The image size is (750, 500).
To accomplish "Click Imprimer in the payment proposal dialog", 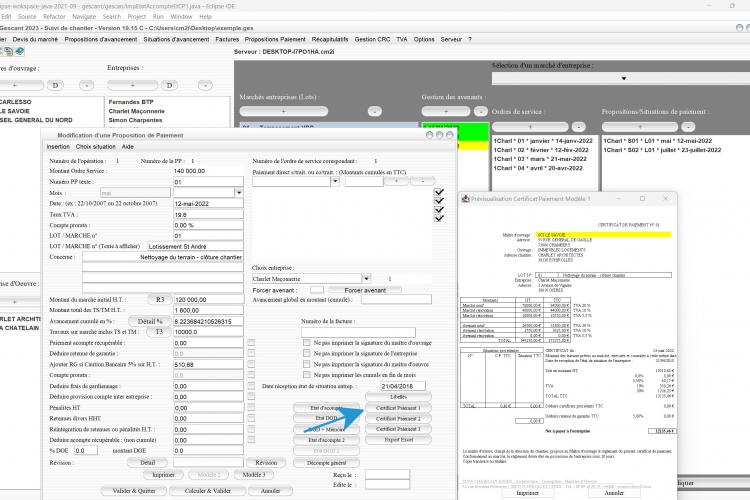I will click(164, 475).
